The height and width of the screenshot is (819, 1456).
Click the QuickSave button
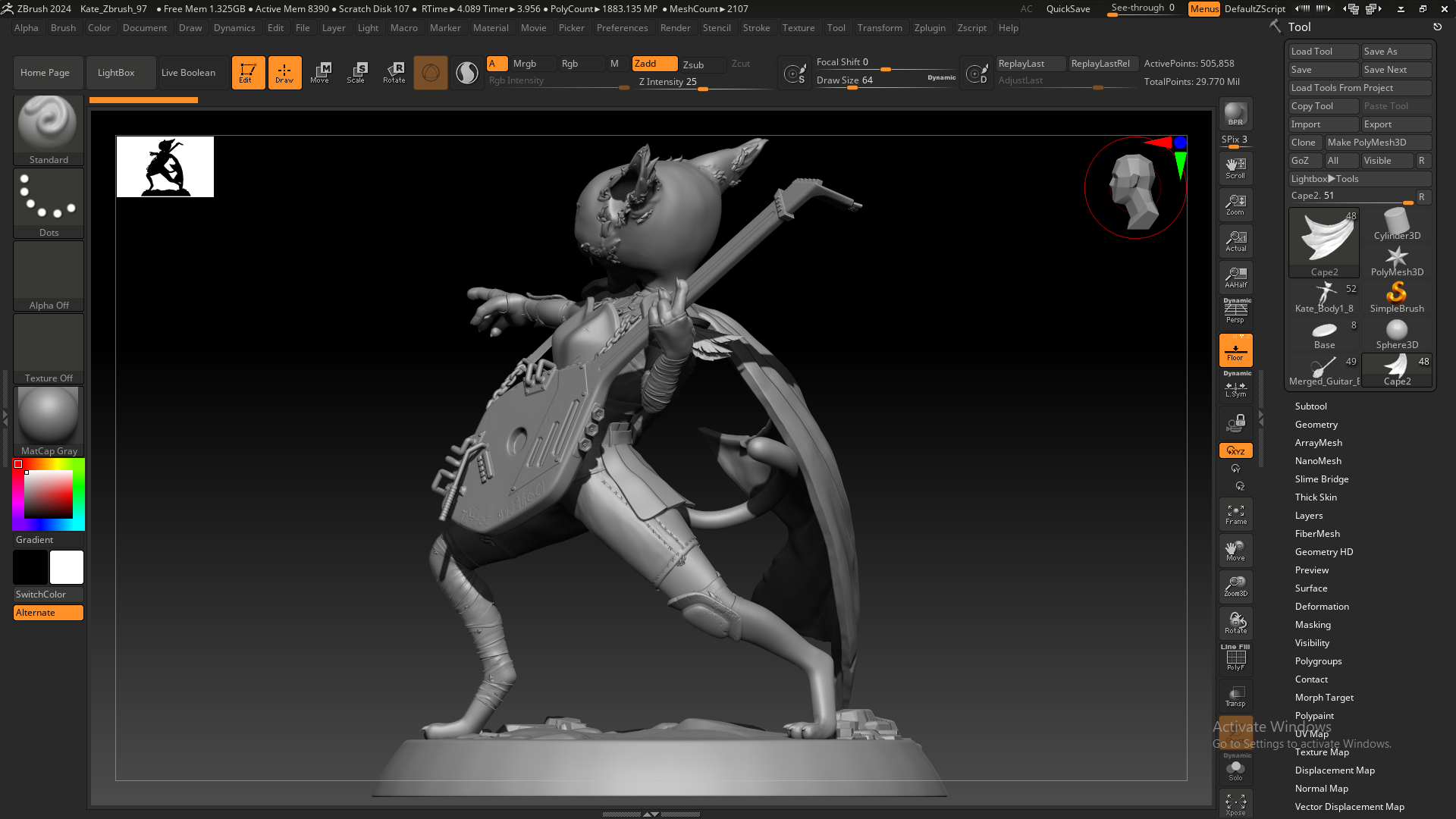point(1068,9)
